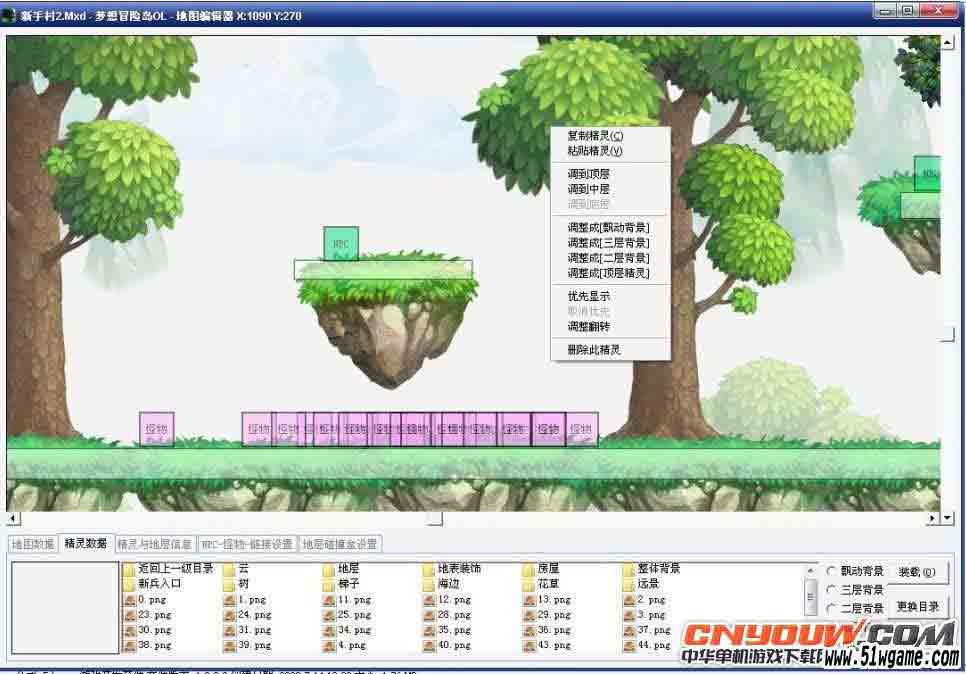This screenshot has width=966, height=674.
Task: Click the map horizontal scrollbar left arrow
Action: (x=13, y=519)
